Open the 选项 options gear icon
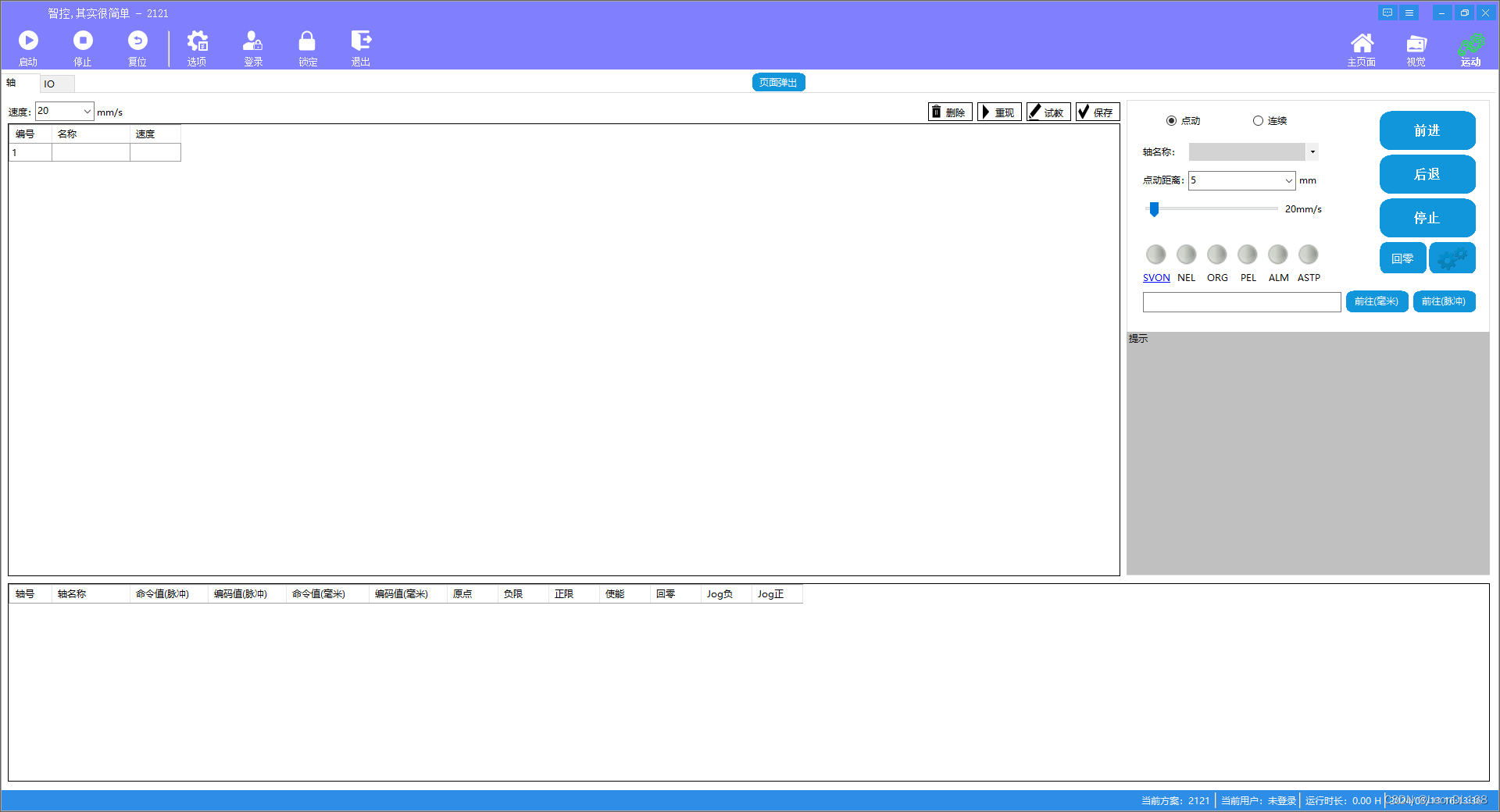 pyautogui.click(x=198, y=41)
